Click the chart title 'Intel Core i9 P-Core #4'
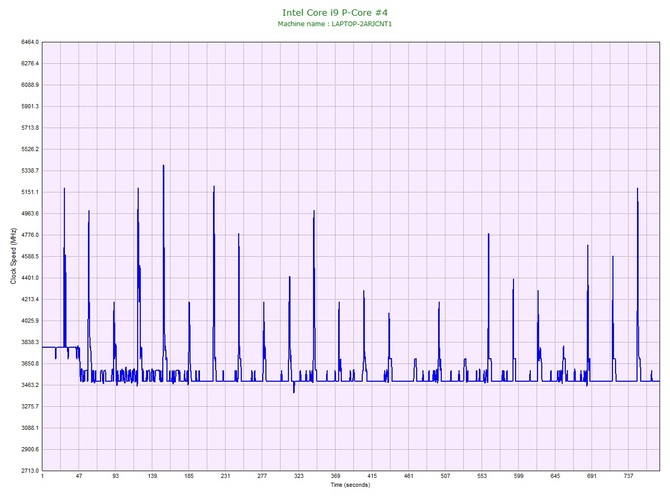The height and width of the screenshot is (502, 670). click(x=335, y=12)
